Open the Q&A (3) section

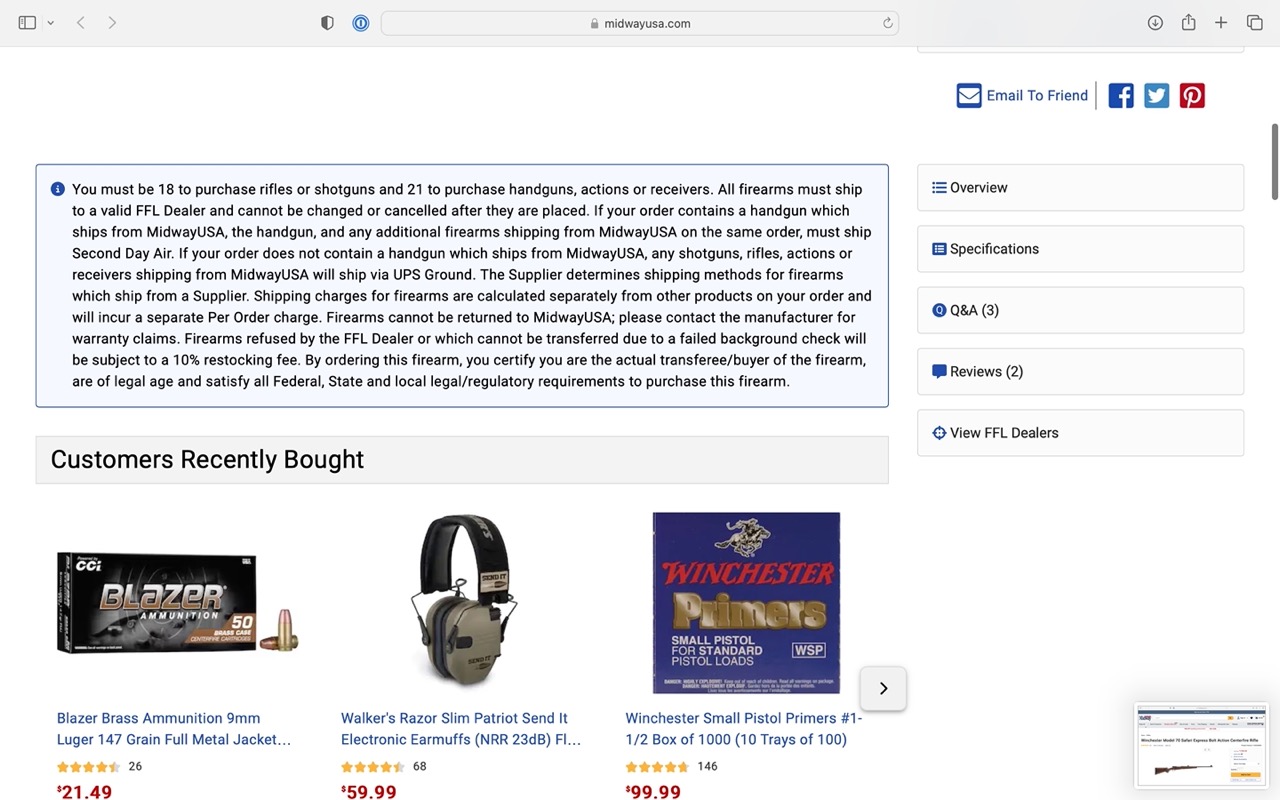pos(1080,310)
